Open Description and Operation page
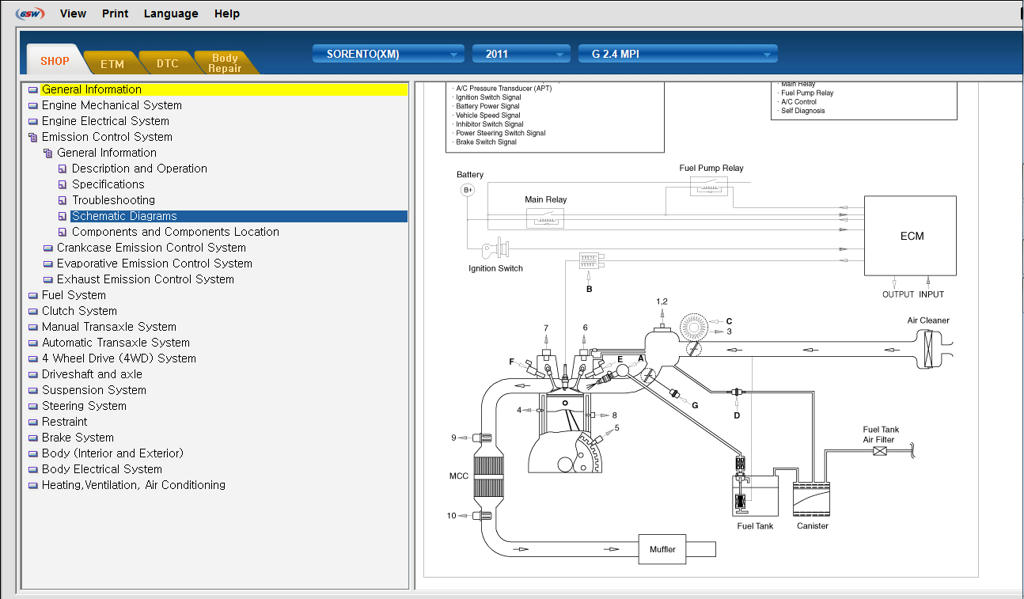 139,169
